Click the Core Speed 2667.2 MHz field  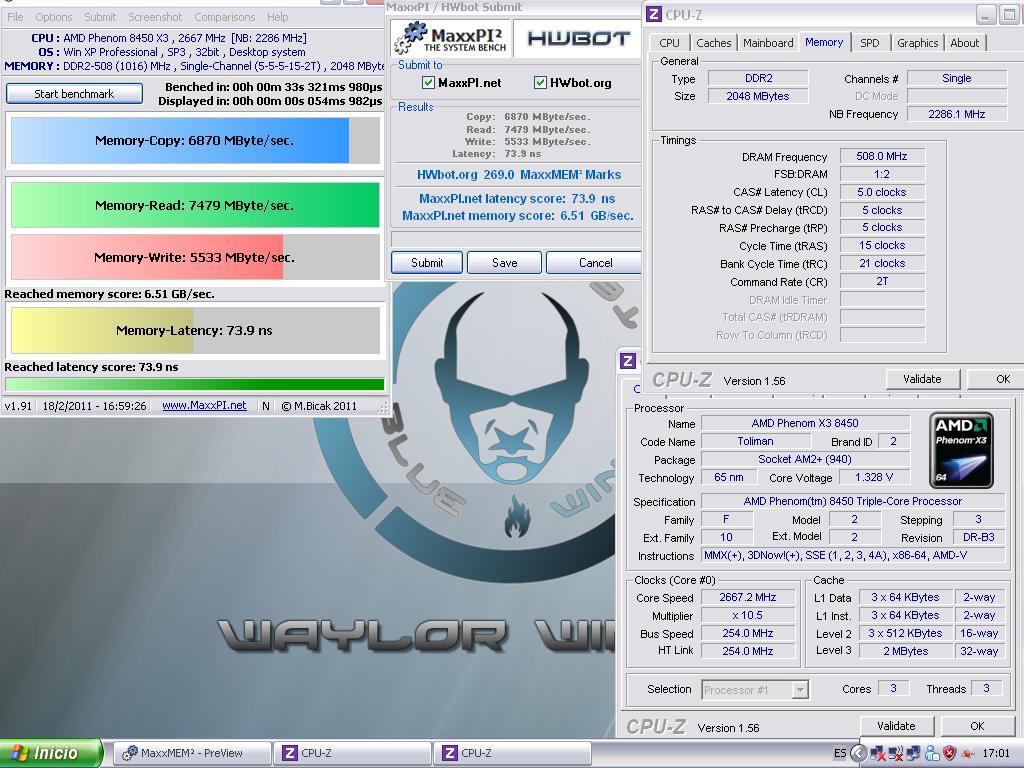tap(748, 597)
